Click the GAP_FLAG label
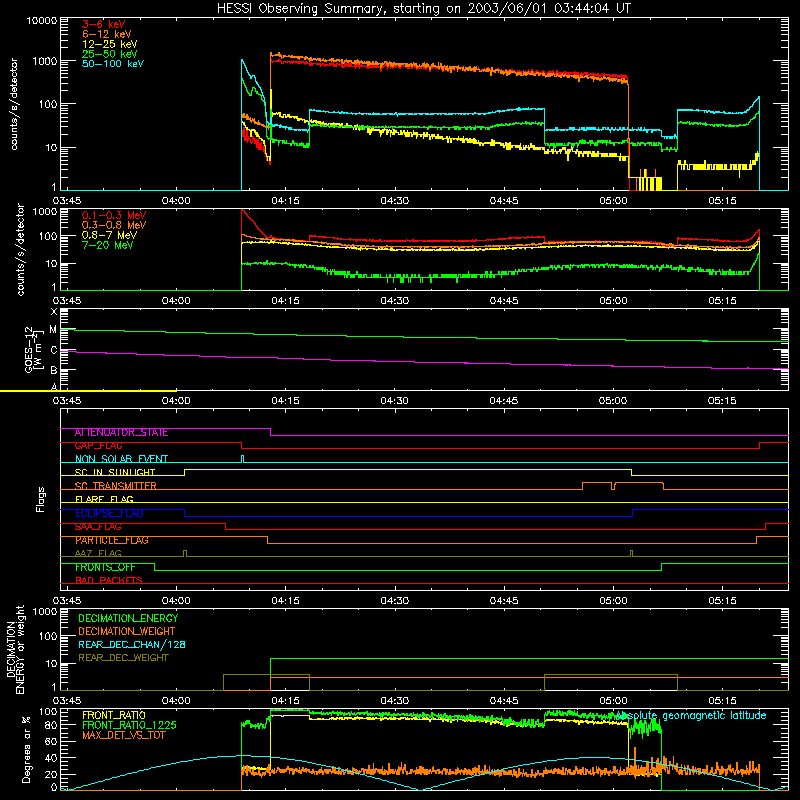 (98, 446)
